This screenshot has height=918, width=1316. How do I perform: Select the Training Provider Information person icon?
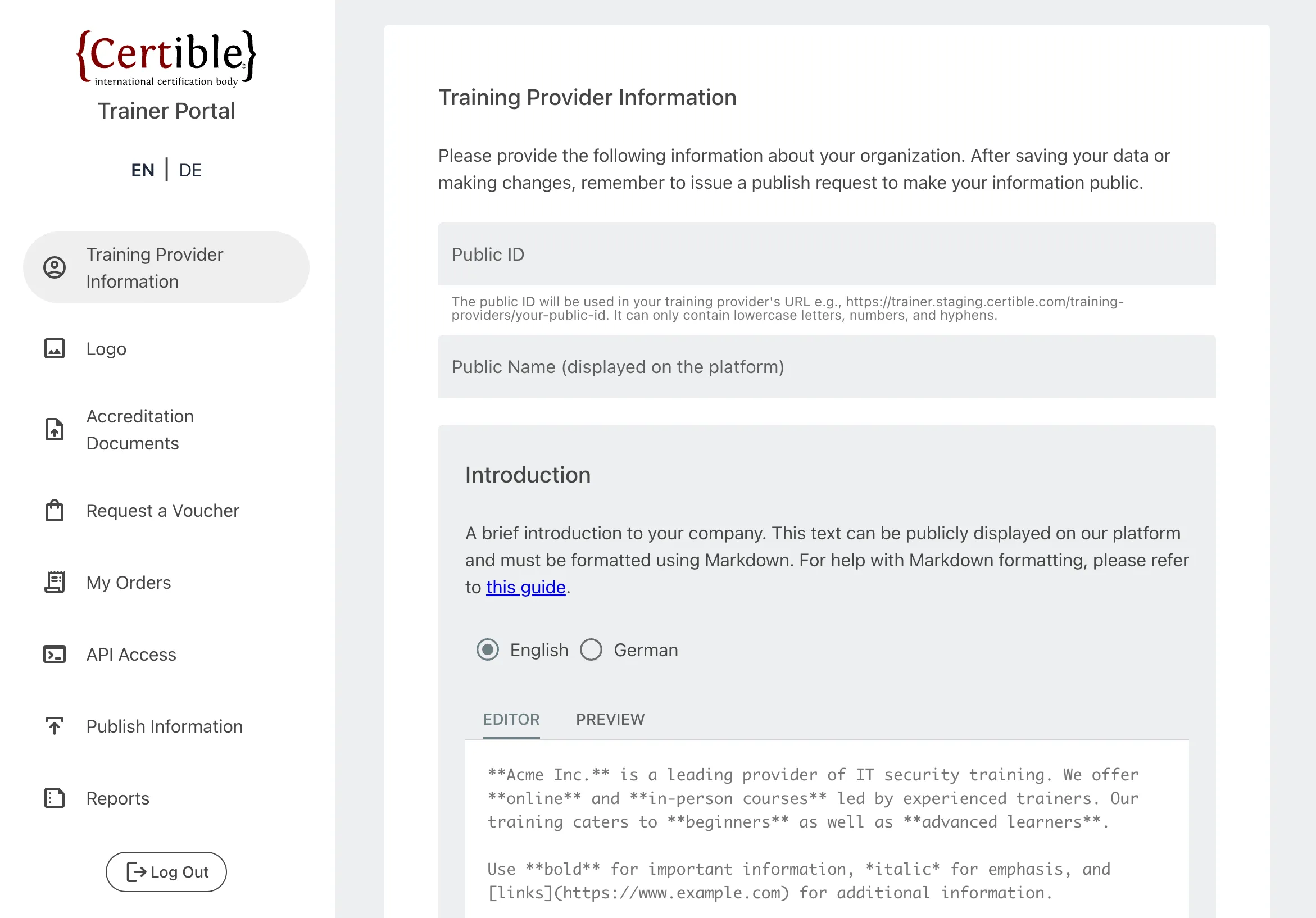click(x=55, y=267)
